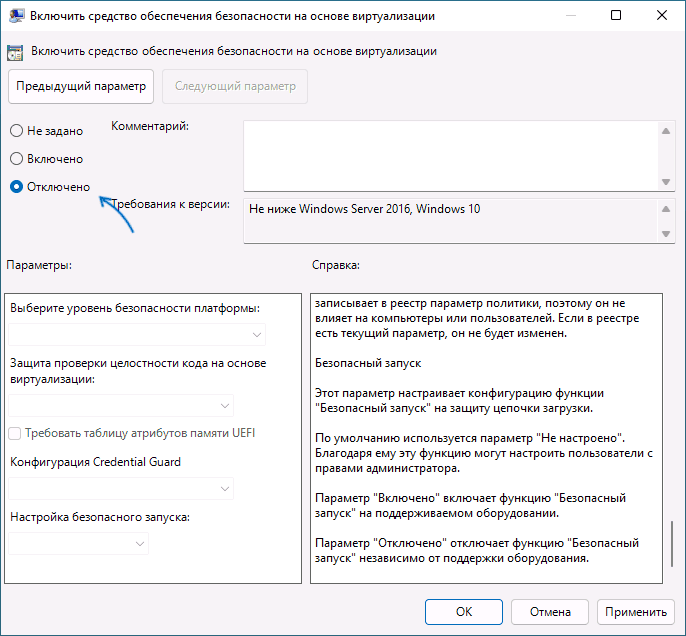The height and width of the screenshot is (636, 686).
Task: Click inside the comment text field
Action: click(x=450, y=154)
